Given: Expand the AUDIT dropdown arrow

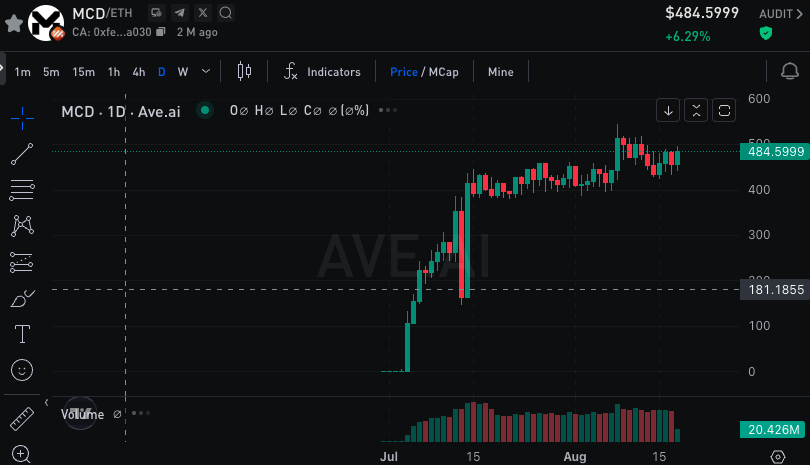Looking at the screenshot, I should coord(799,14).
